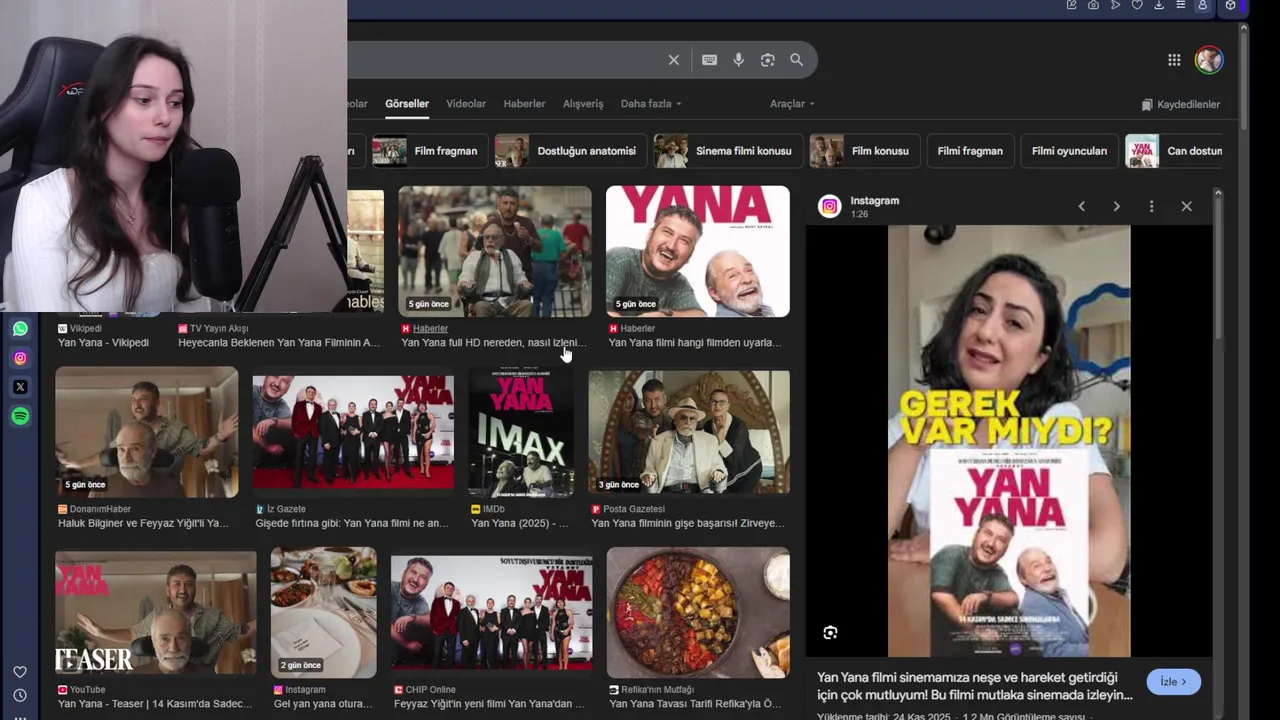Go to next image in preview panel
The width and height of the screenshot is (1280, 720).
click(1116, 206)
